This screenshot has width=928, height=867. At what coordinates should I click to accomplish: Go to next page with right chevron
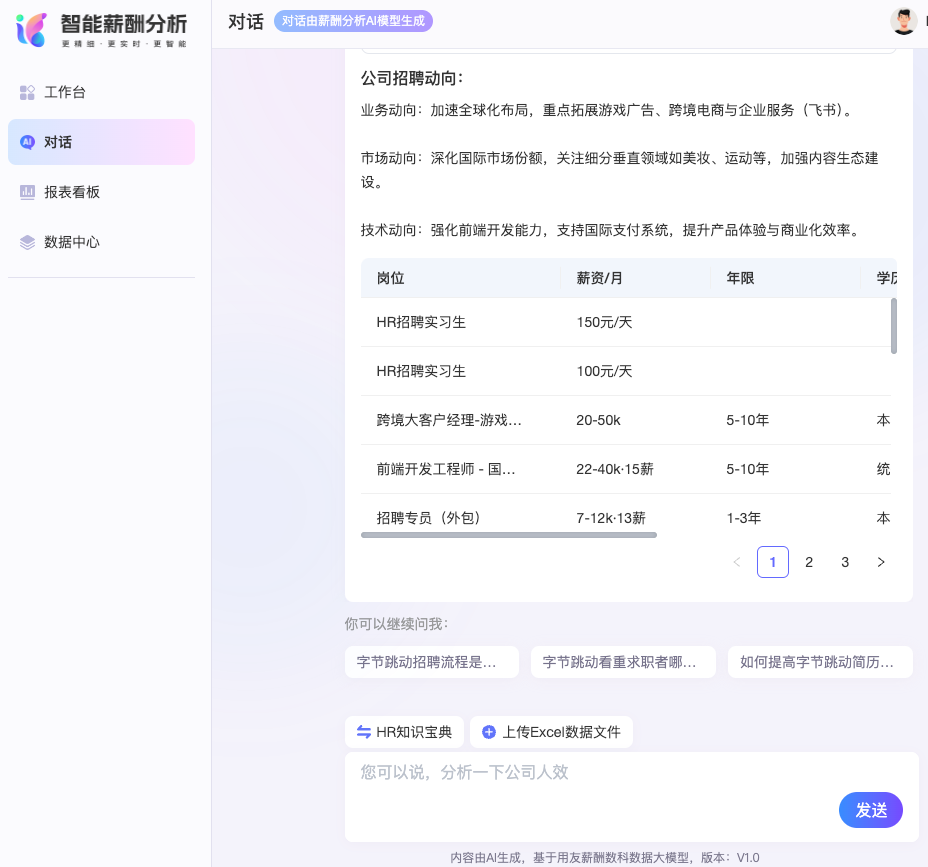[x=881, y=562]
